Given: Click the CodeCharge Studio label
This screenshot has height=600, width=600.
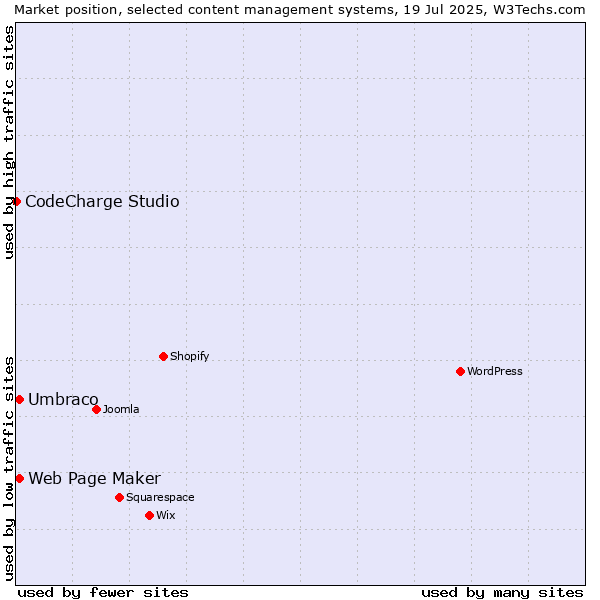Looking at the screenshot, I should [x=102, y=202].
